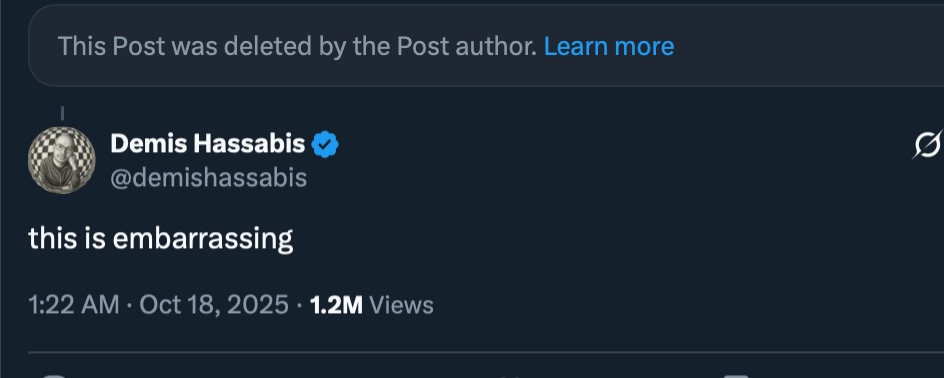View the 1.2M view count
Screen dimensions: 944x378
336,305
